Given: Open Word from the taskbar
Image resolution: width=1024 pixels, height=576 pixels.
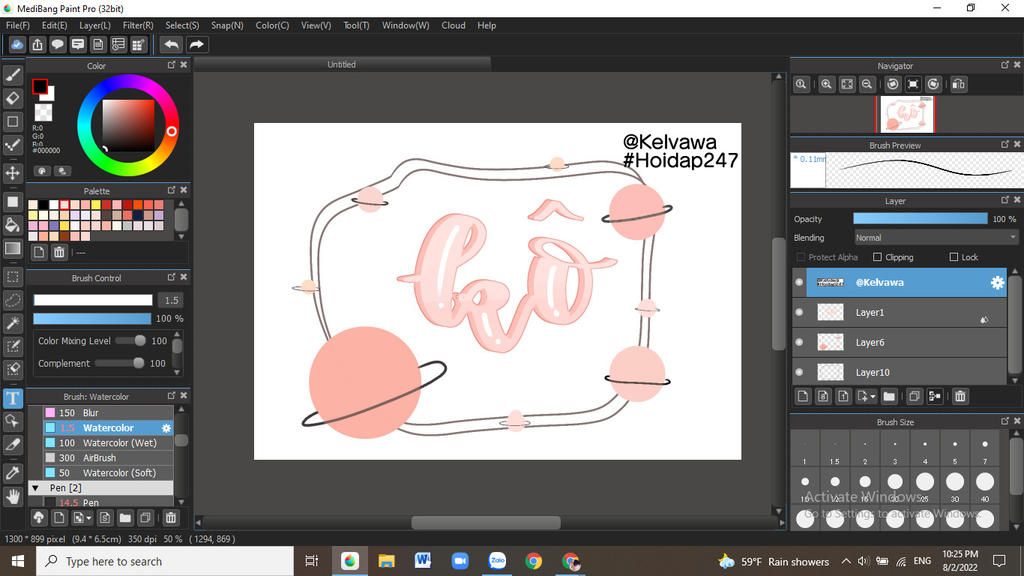Looking at the screenshot, I should coord(423,561).
